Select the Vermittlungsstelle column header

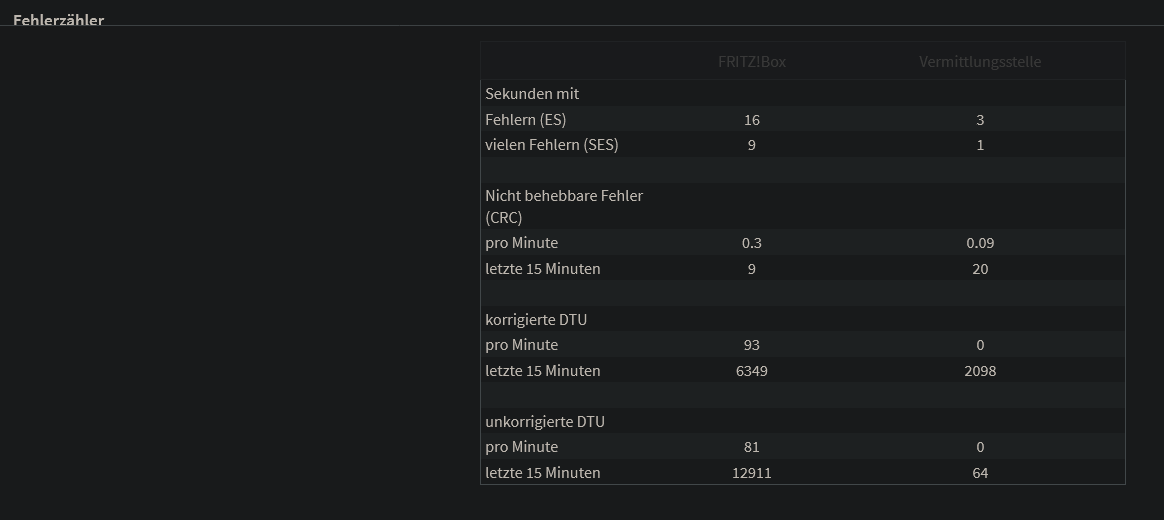click(x=980, y=62)
